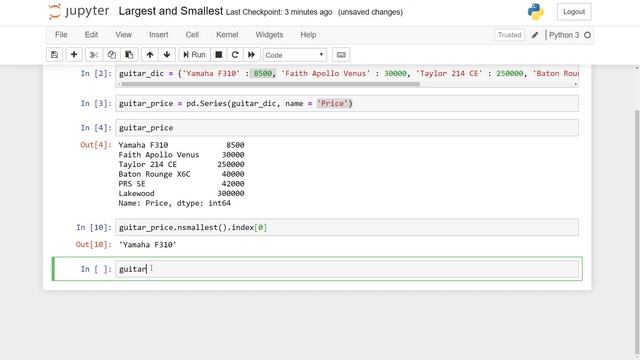Click the edit pencil icon near Trusted
640x360 pixels.
point(535,35)
